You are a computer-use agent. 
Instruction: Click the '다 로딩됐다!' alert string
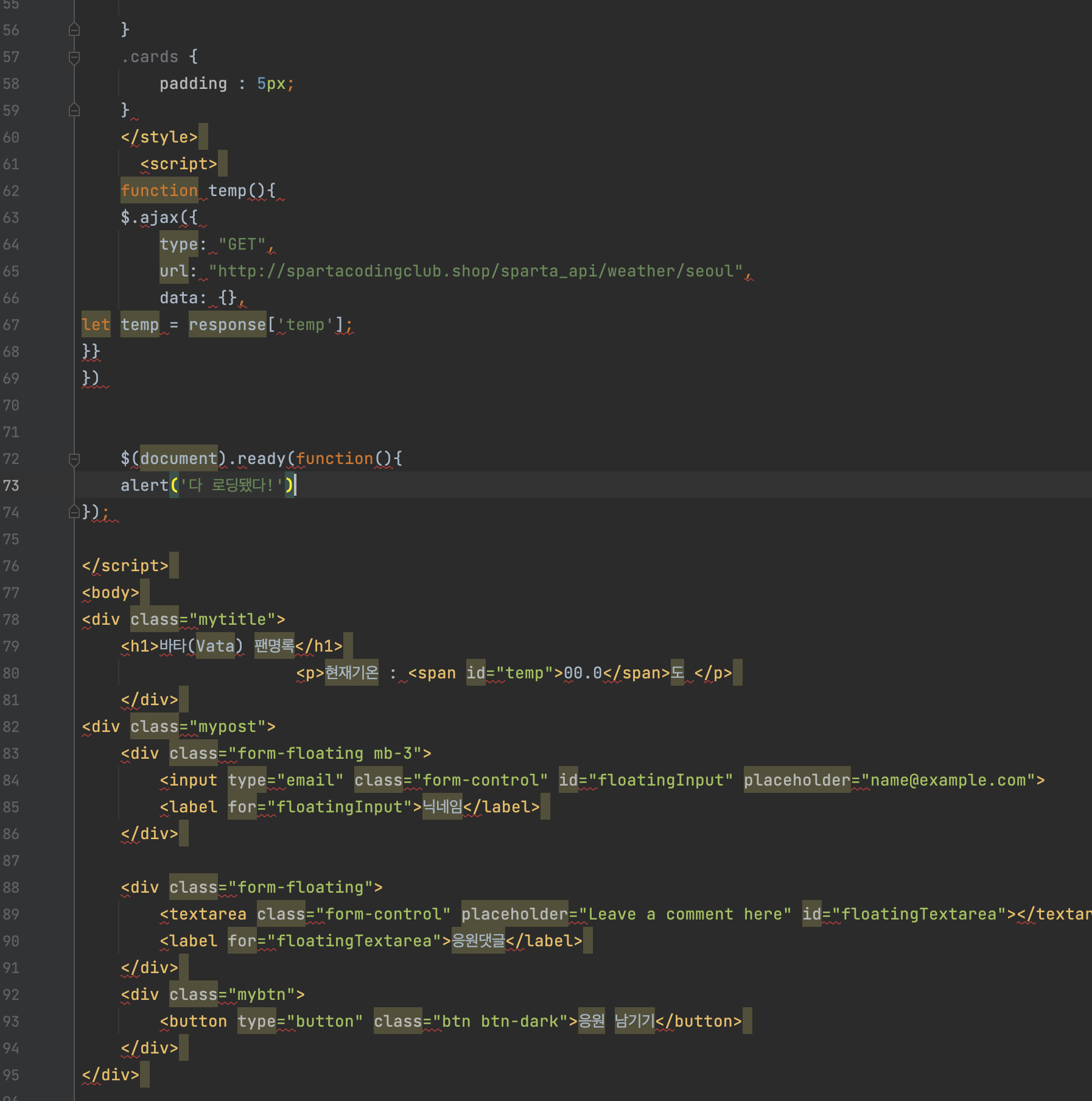click(x=232, y=485)
